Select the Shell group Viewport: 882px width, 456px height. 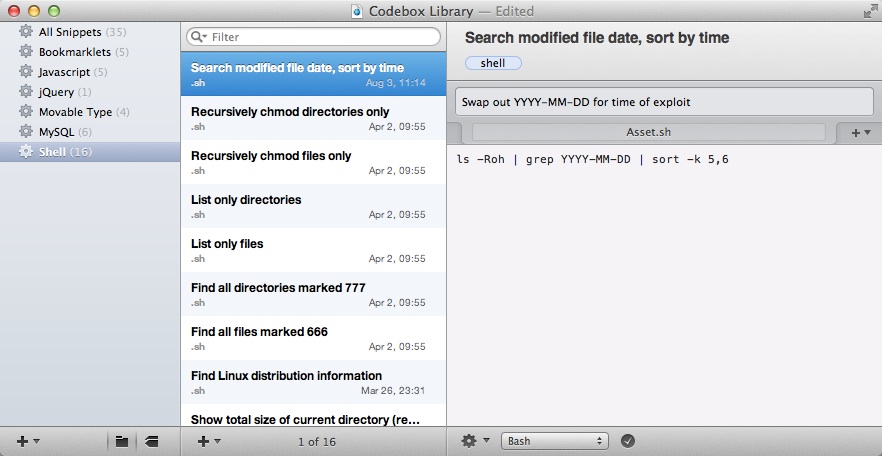pos(90,152)
